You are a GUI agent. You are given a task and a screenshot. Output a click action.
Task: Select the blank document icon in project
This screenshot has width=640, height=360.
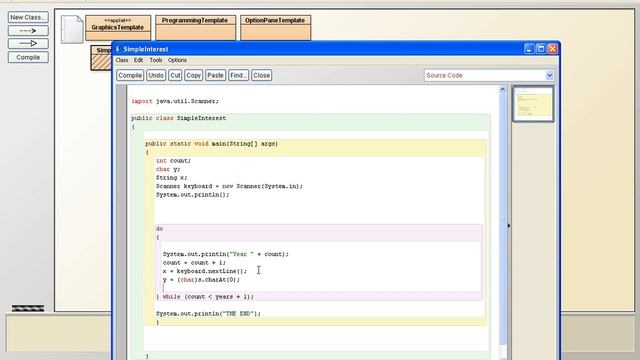click(x=72, y=29)
